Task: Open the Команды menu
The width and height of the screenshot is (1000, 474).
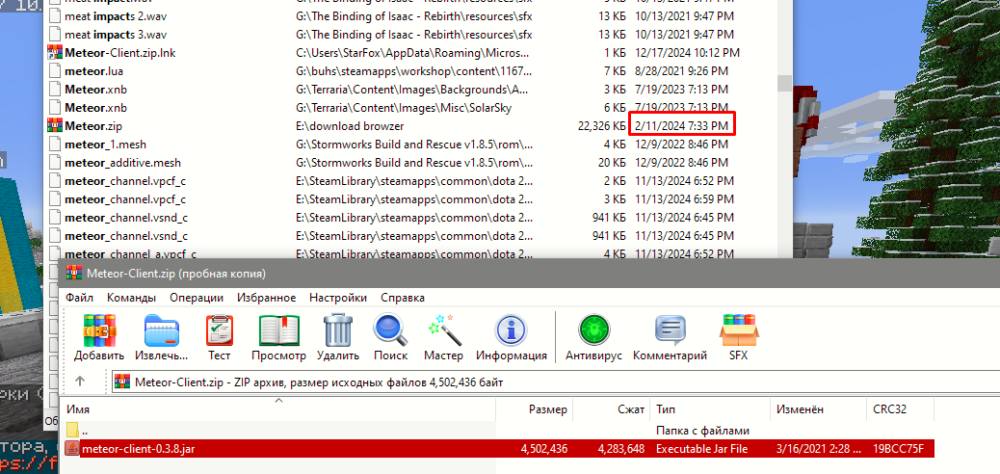Action: (131, 298)
